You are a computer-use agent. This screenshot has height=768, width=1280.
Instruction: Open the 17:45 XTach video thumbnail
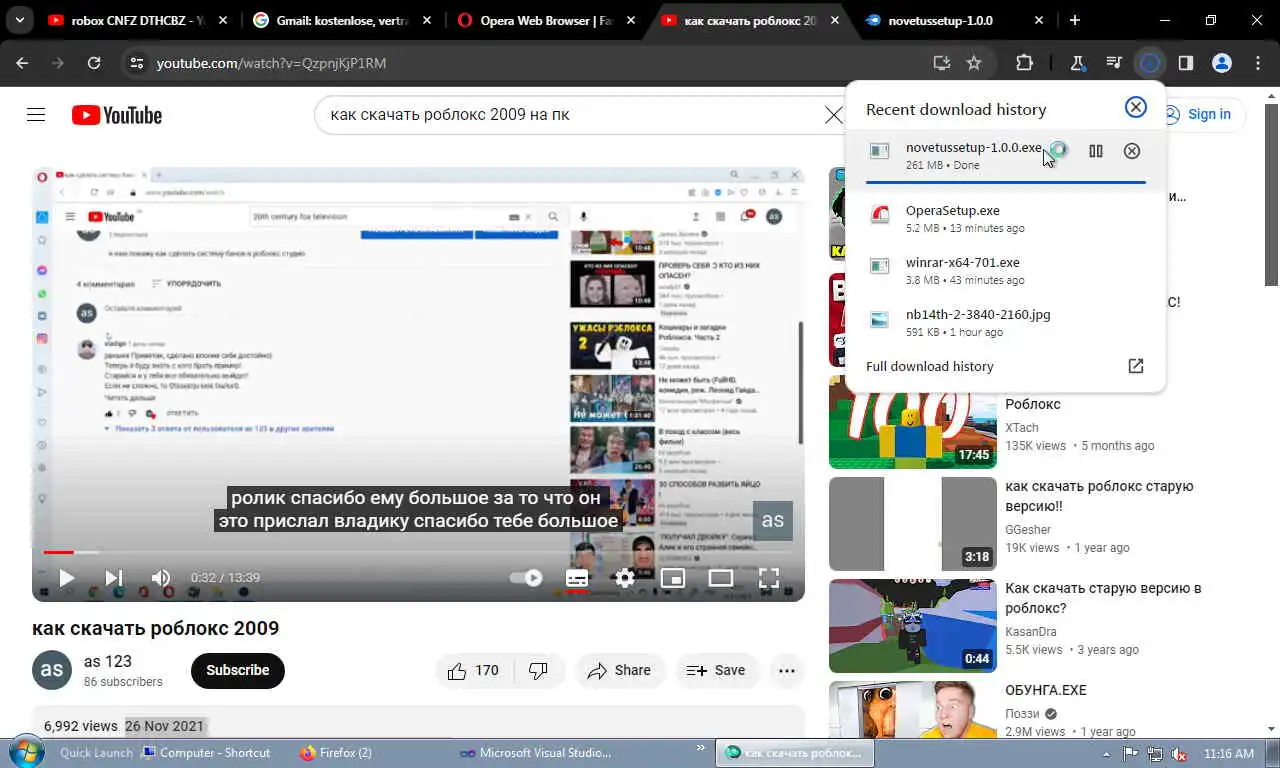click(913, 422)
